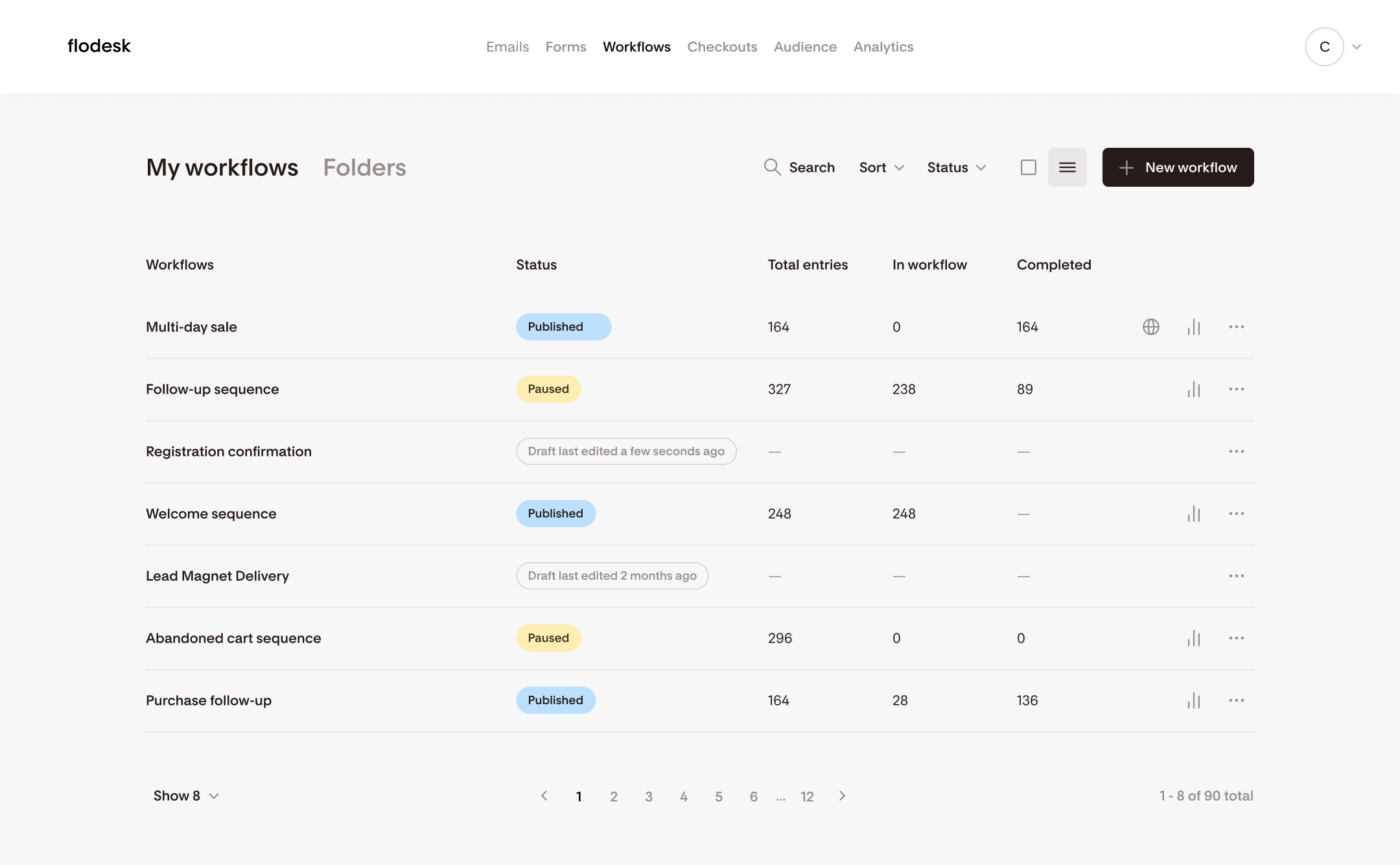Click the globe icon on Multi-day sale
This screenshot has height=865, width=1400.
[1150, 327]
